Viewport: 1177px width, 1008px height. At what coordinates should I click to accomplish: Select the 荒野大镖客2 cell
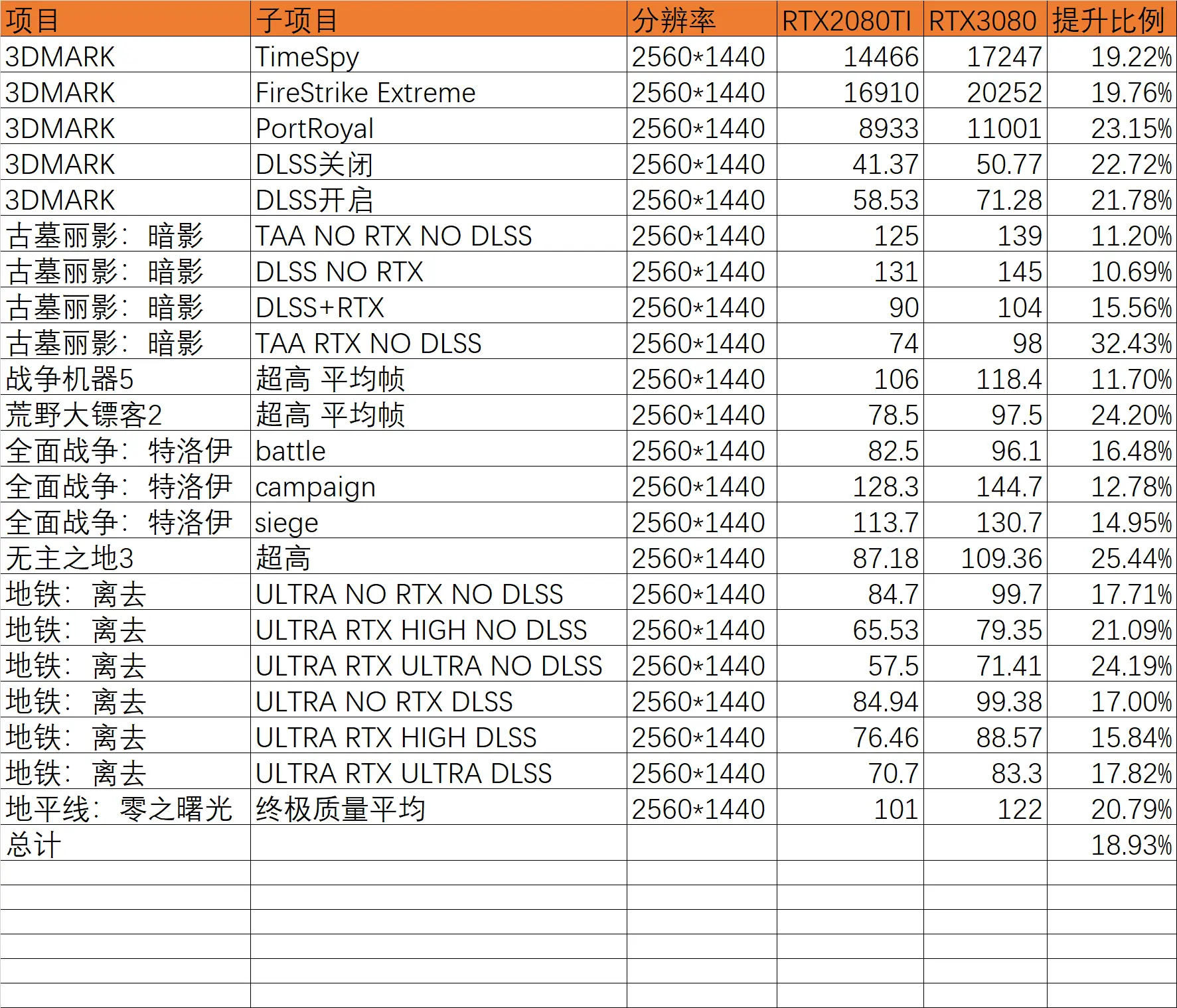(125, 415)
